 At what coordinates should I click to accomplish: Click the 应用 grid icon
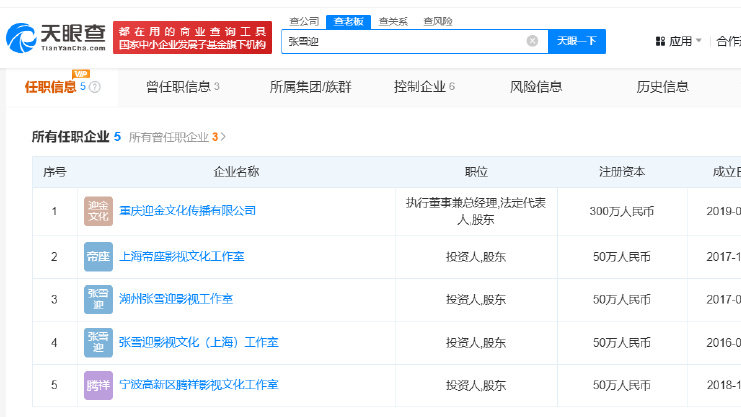(x=660, y=41)
